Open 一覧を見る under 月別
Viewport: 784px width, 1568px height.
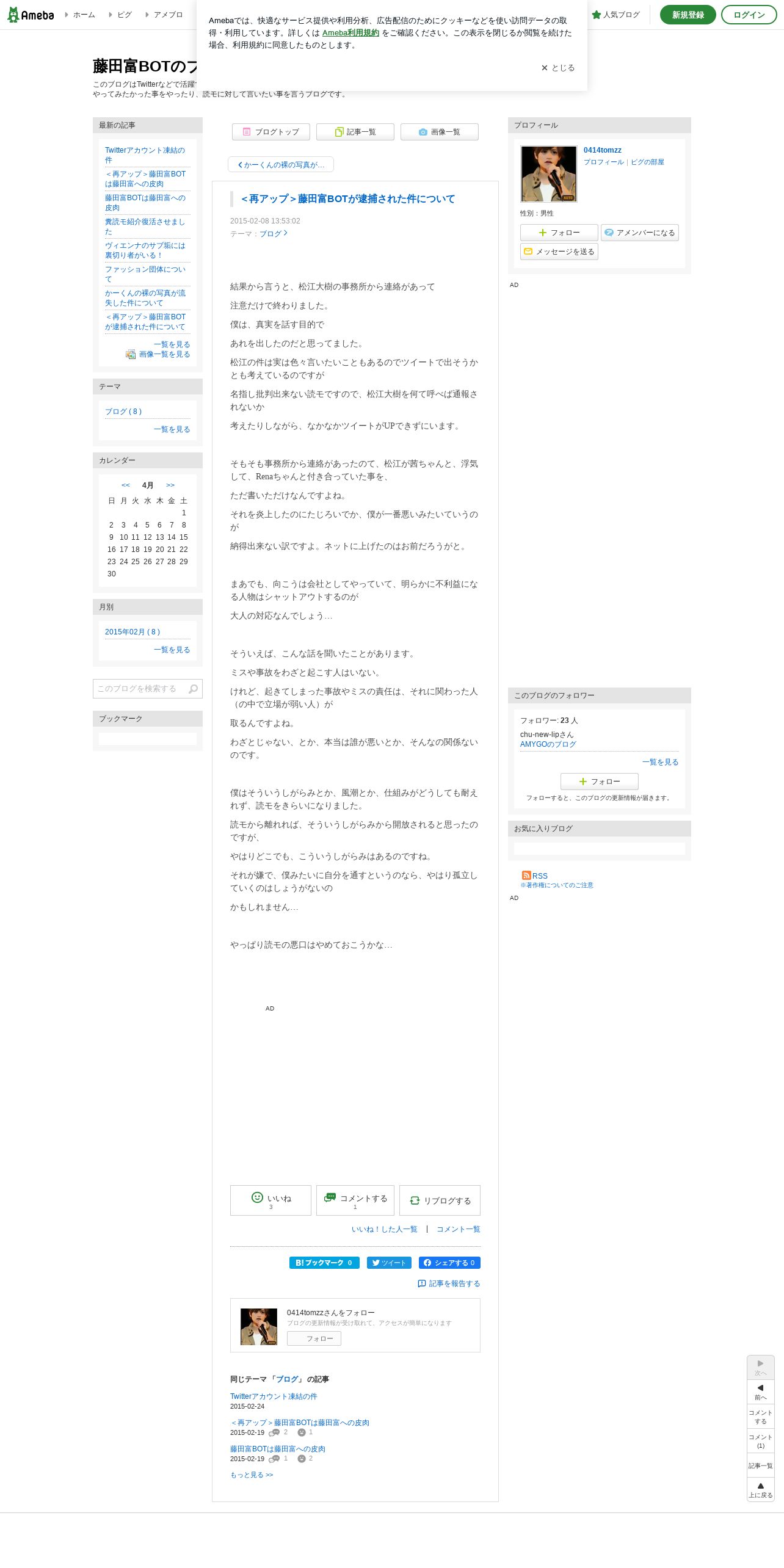click(x=172, y=650)
